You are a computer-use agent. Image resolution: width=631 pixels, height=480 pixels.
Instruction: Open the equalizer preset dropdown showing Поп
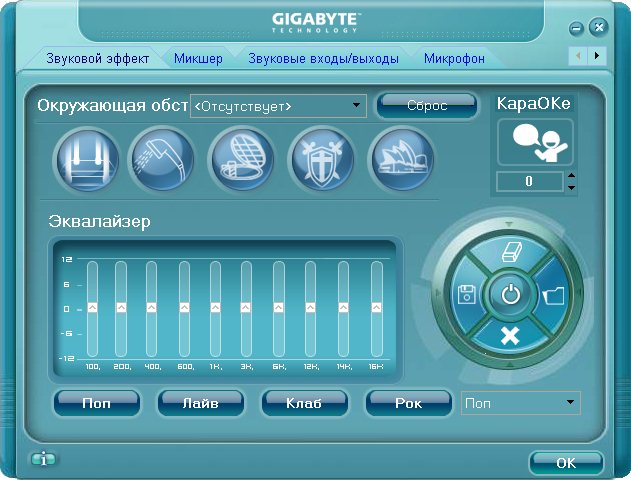click(521, 403)
